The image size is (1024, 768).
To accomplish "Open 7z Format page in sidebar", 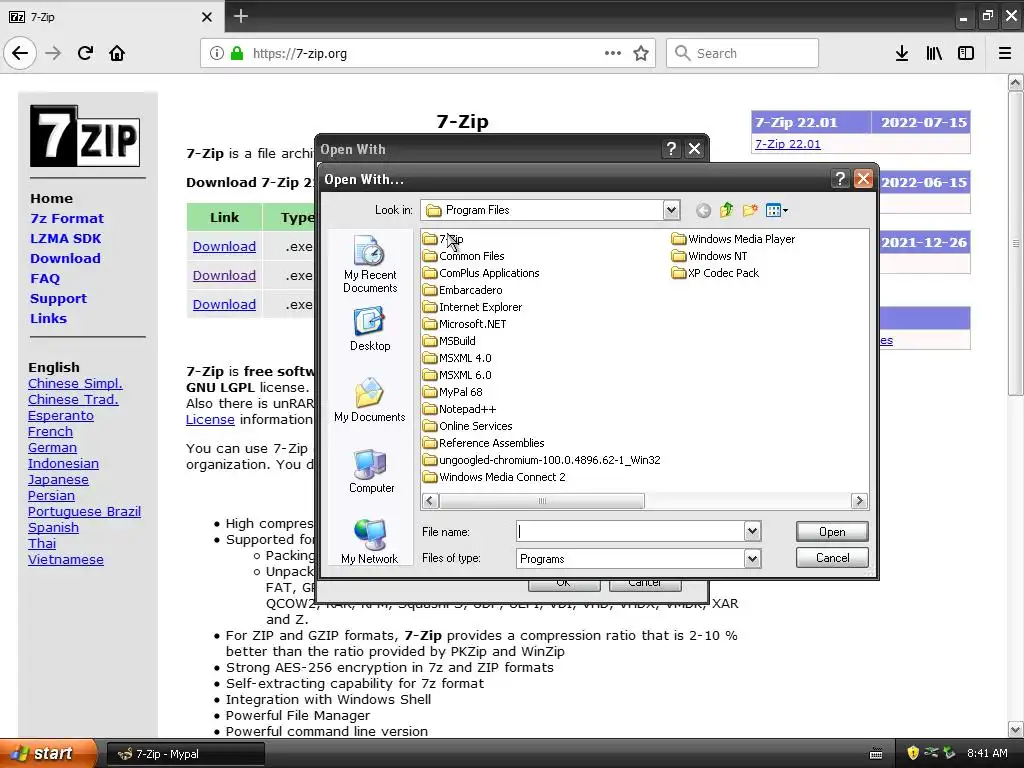I will tap(67, 218).
